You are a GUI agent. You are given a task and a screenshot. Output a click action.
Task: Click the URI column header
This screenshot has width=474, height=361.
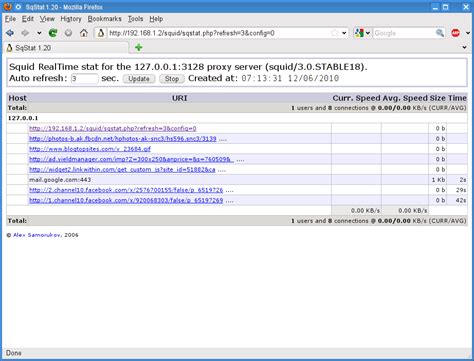click(179, 98)
